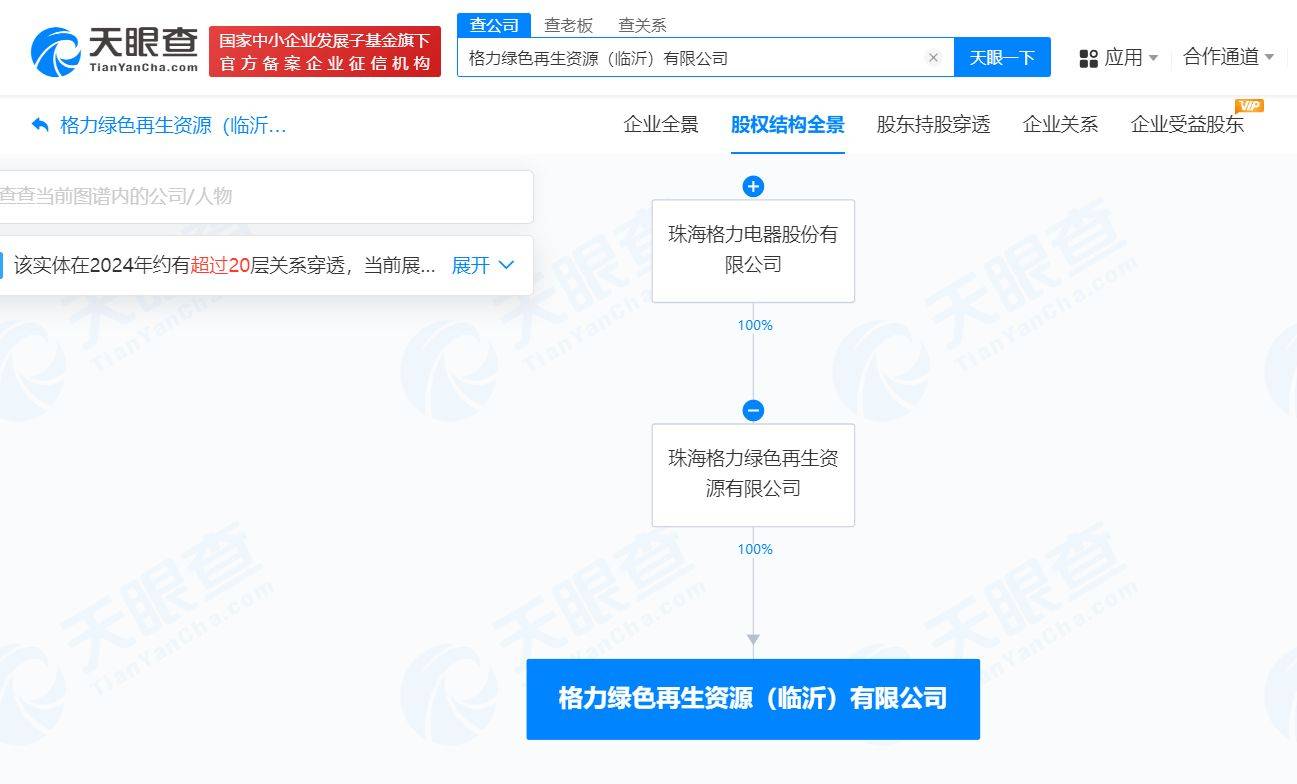Click the back arrow next to 格力绿色再生资源
The image size is (1297, 784).
(x=40, y=125)
